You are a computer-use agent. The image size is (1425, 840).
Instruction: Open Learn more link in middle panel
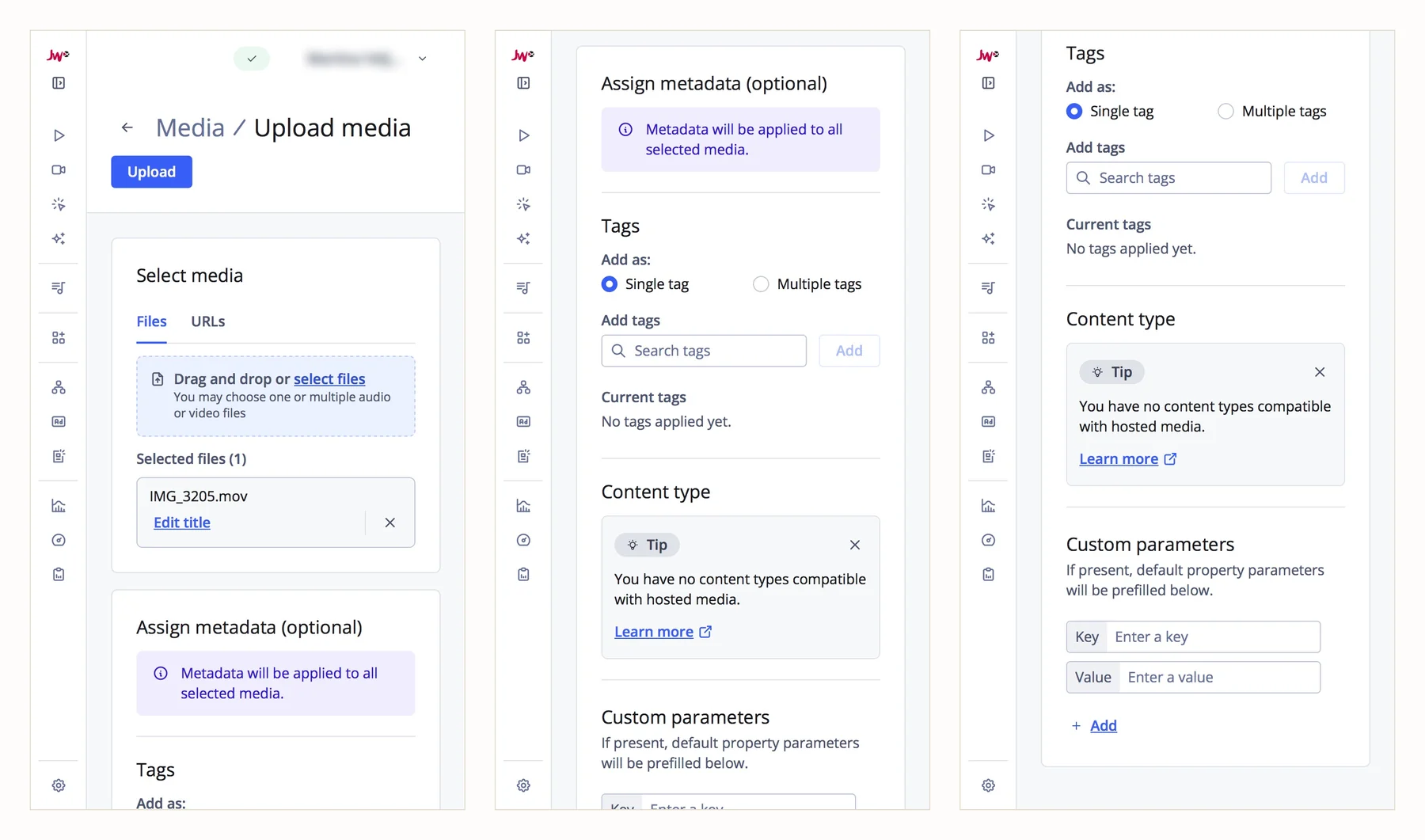(663, 632)
